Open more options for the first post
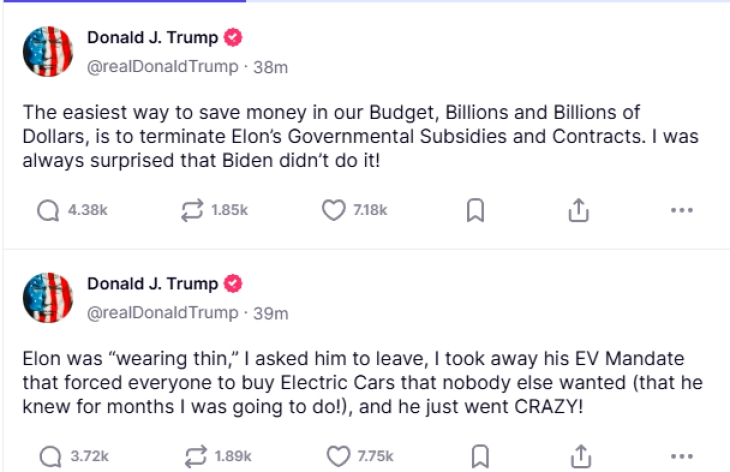The image size is (730, 472). point(682,211)
